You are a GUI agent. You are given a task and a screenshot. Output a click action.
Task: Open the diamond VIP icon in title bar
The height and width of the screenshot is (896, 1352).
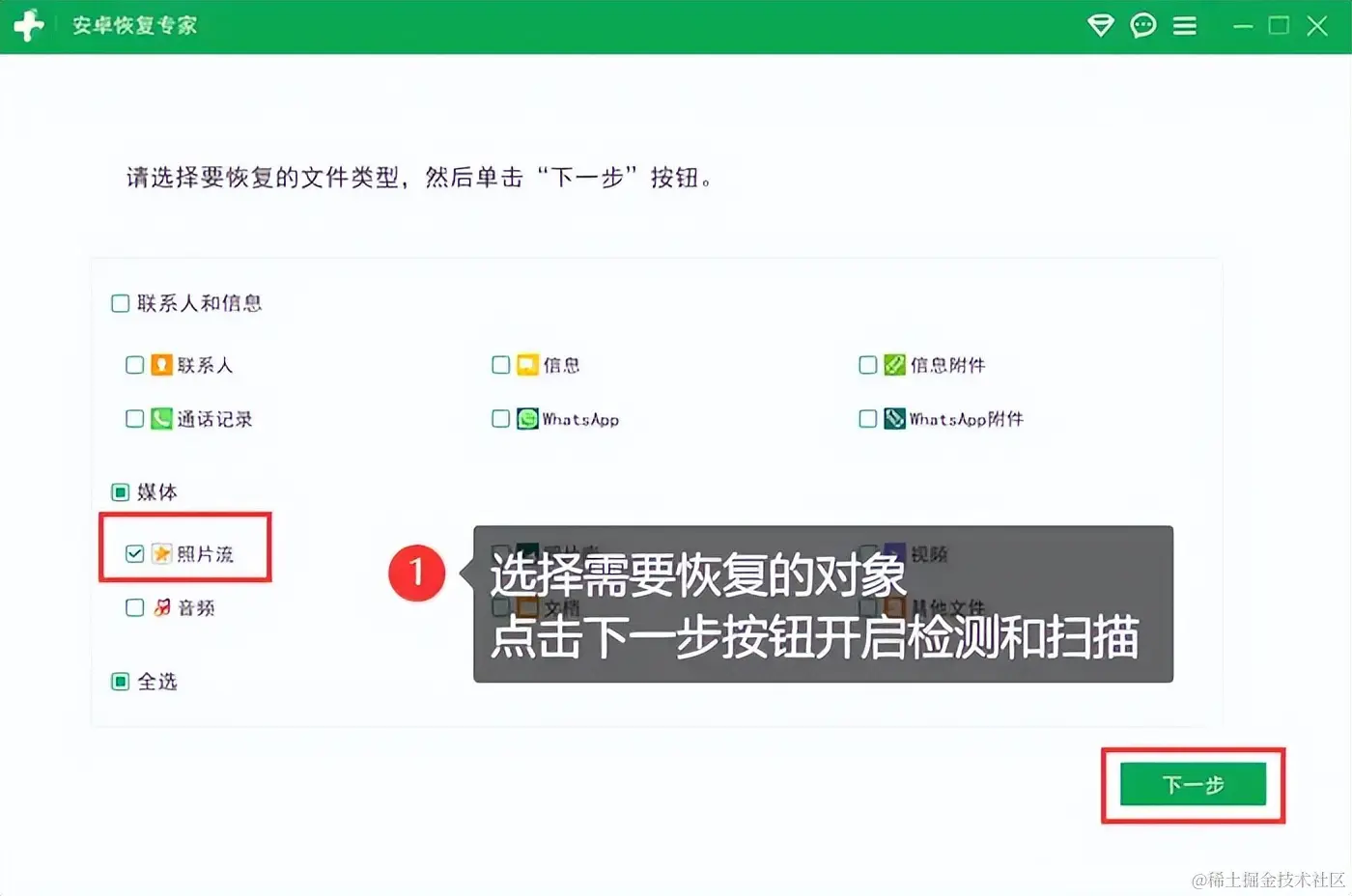tap(1100, 26)
